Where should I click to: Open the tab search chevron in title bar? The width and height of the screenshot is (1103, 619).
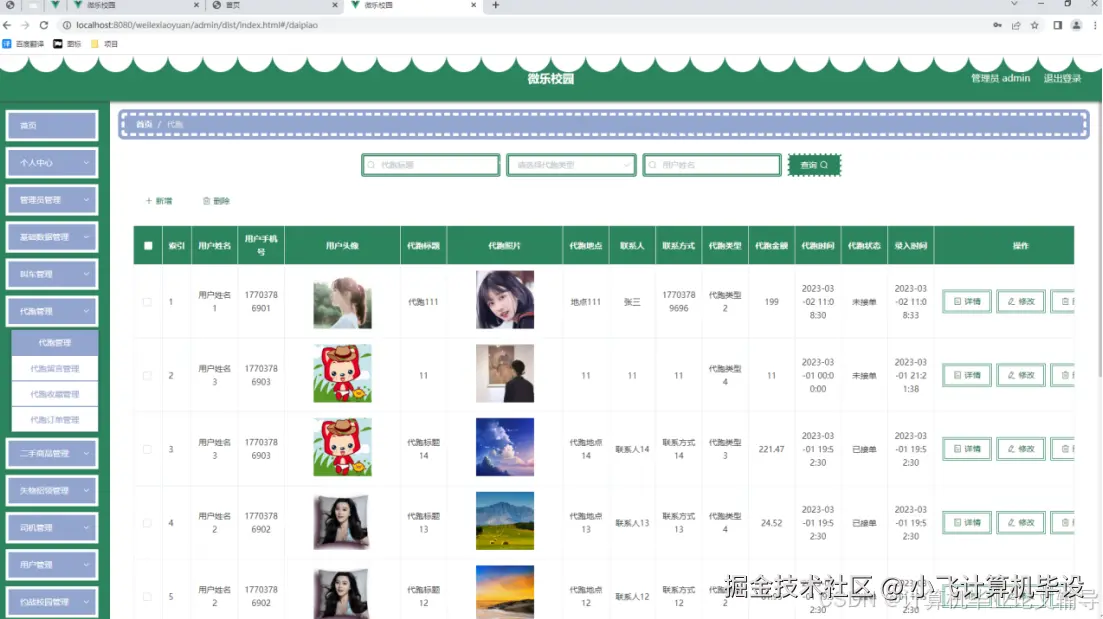pyautogui.click(x=1014, y=4)
